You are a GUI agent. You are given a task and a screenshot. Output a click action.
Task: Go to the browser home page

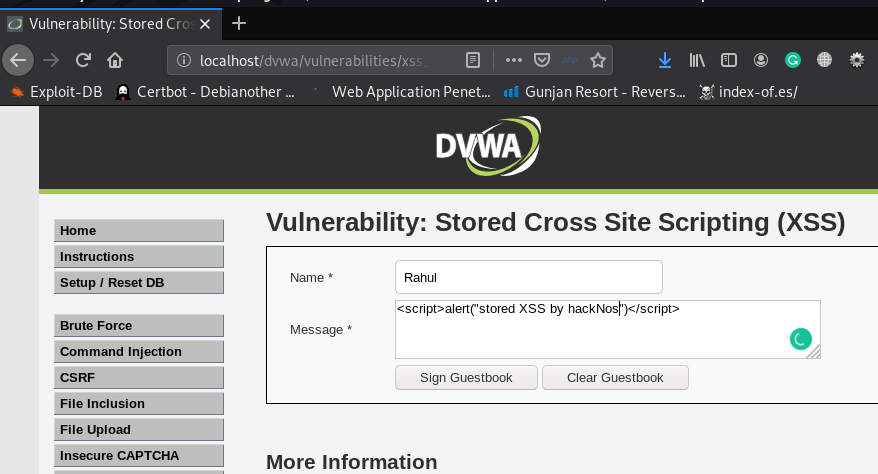click(x=115, y=60)
